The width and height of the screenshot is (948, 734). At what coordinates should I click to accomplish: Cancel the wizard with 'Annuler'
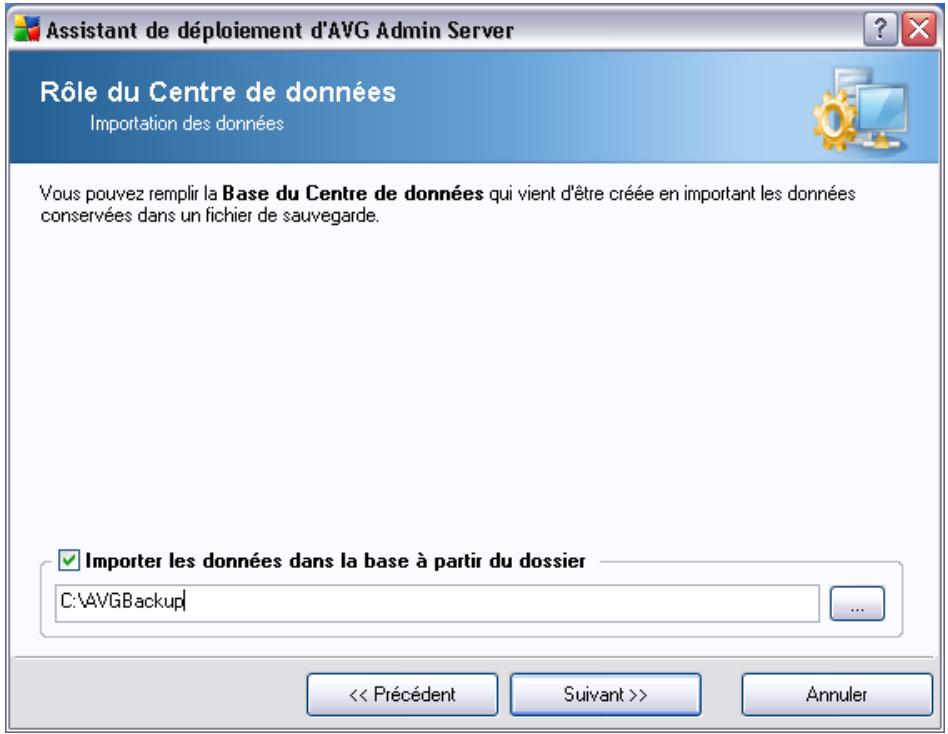(x=837, y=694)
